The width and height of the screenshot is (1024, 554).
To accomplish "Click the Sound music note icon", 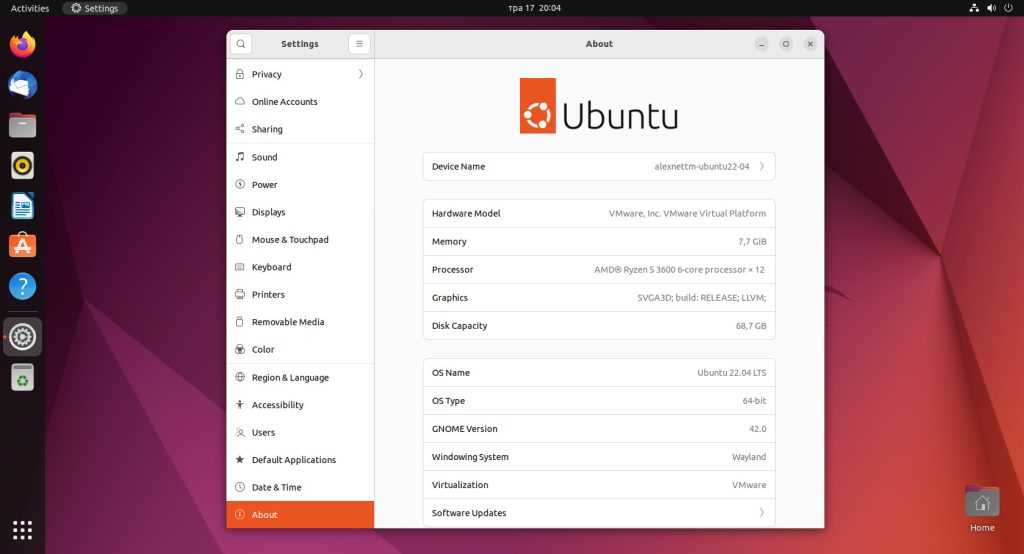I will (x=240, y=157).
